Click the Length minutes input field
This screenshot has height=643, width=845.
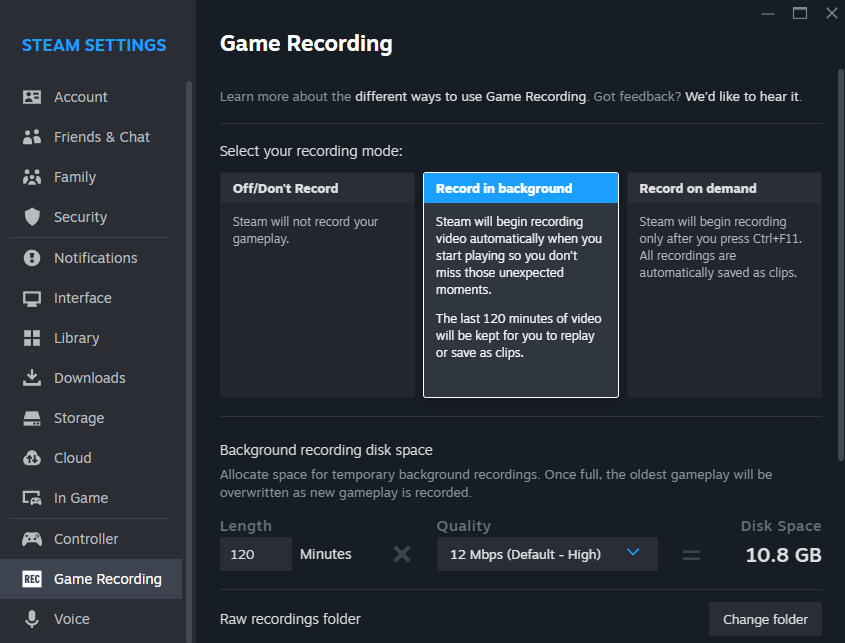coord(255,554)
